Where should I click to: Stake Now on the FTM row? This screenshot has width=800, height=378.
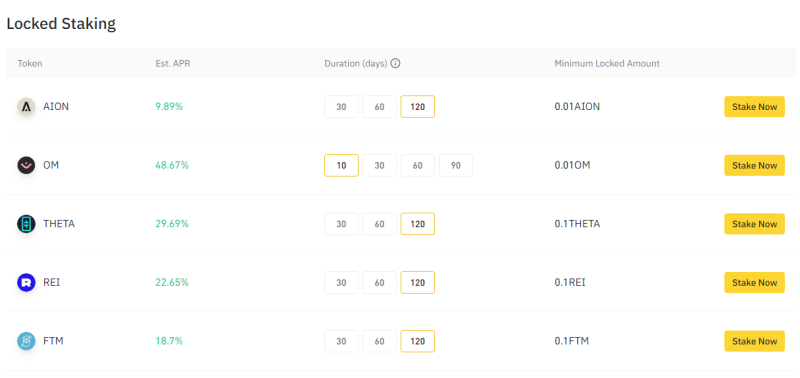(755, 341)
